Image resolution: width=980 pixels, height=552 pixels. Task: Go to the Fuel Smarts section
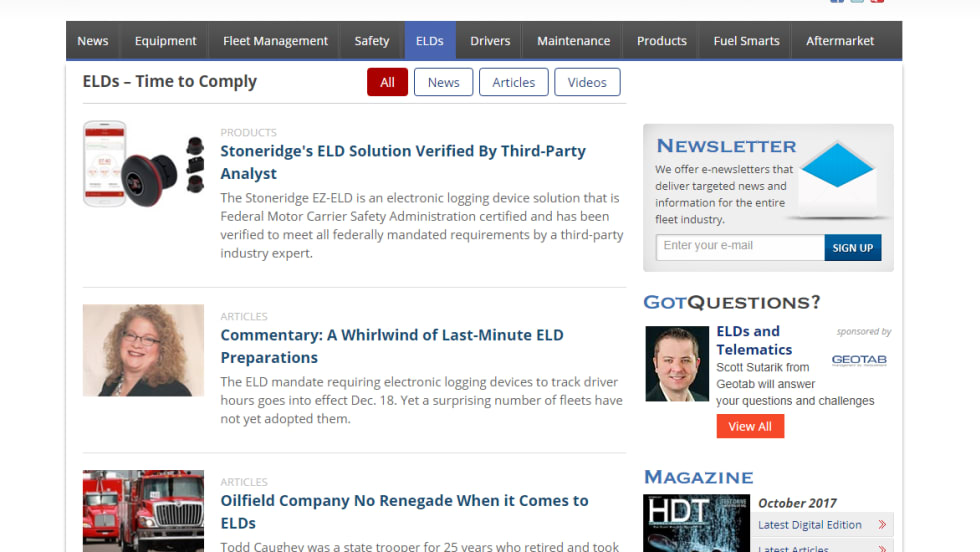click(746, 41)
